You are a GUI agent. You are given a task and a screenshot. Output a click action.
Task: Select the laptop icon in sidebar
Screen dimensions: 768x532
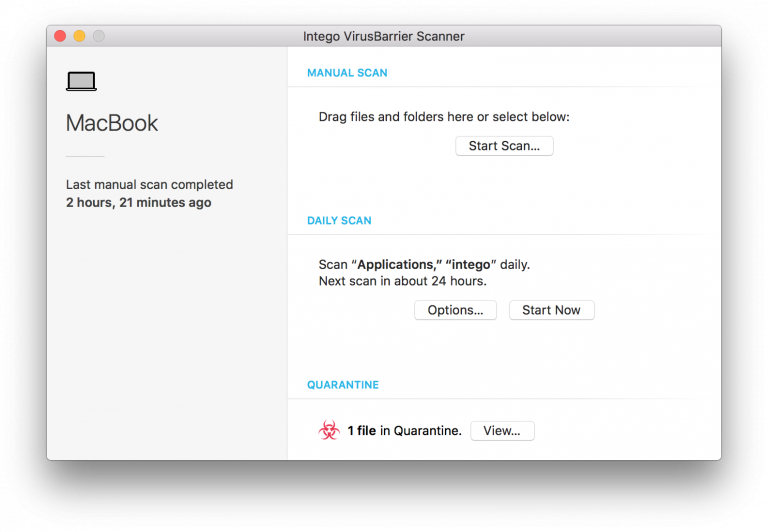point(81,82)
